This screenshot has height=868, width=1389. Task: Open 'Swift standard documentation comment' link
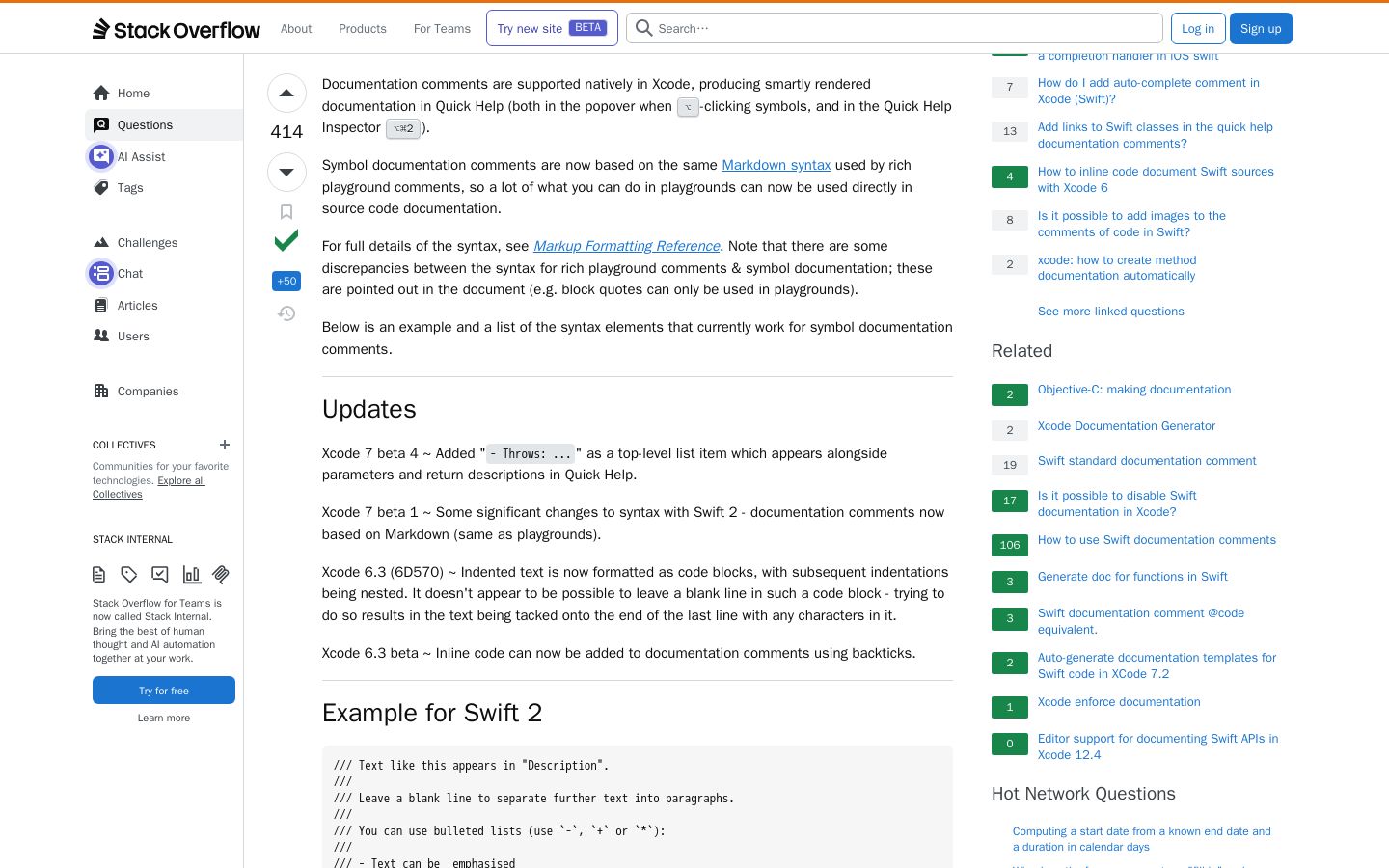[x=1147, y=461]
